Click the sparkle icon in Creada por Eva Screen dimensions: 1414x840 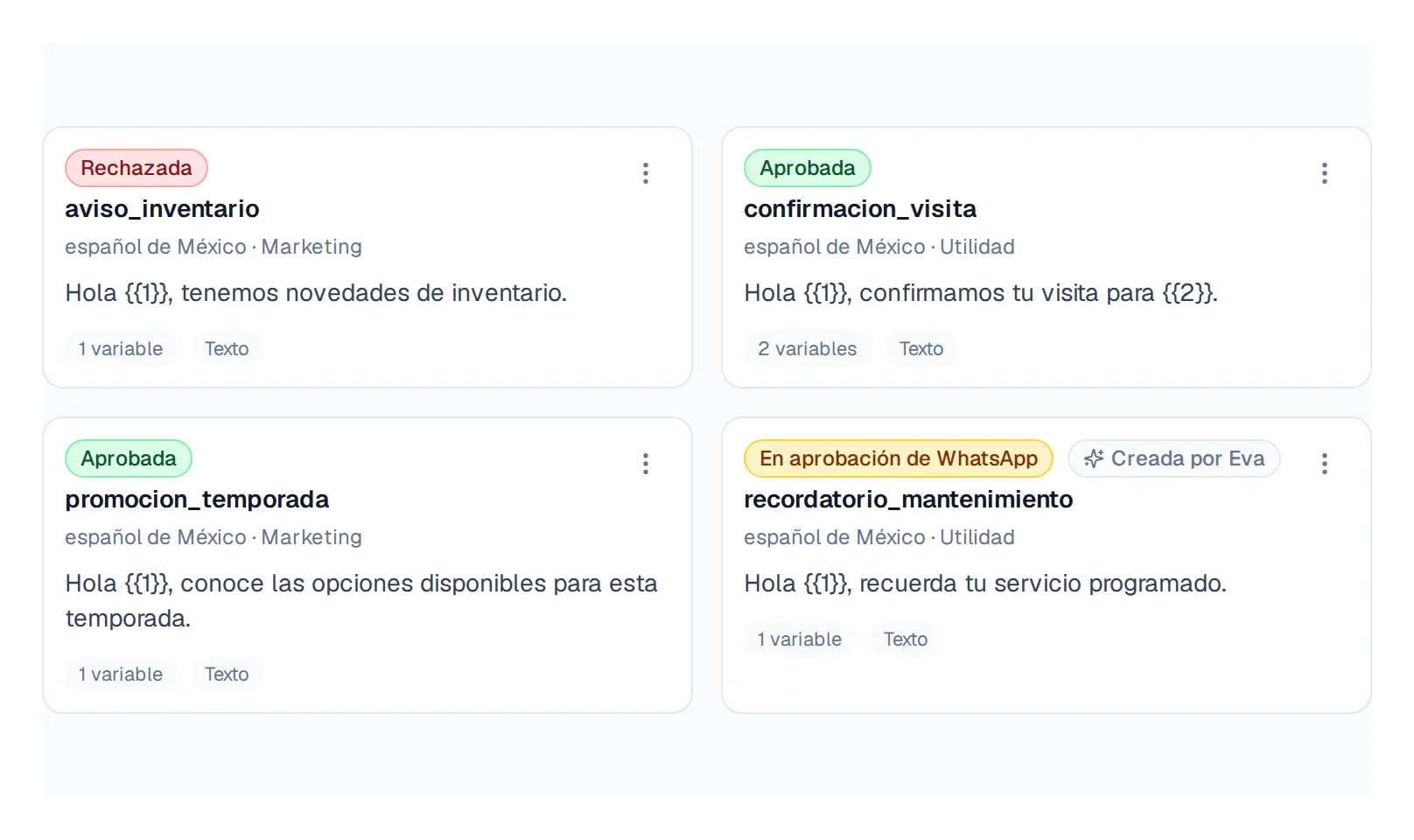pos(1094,458)
